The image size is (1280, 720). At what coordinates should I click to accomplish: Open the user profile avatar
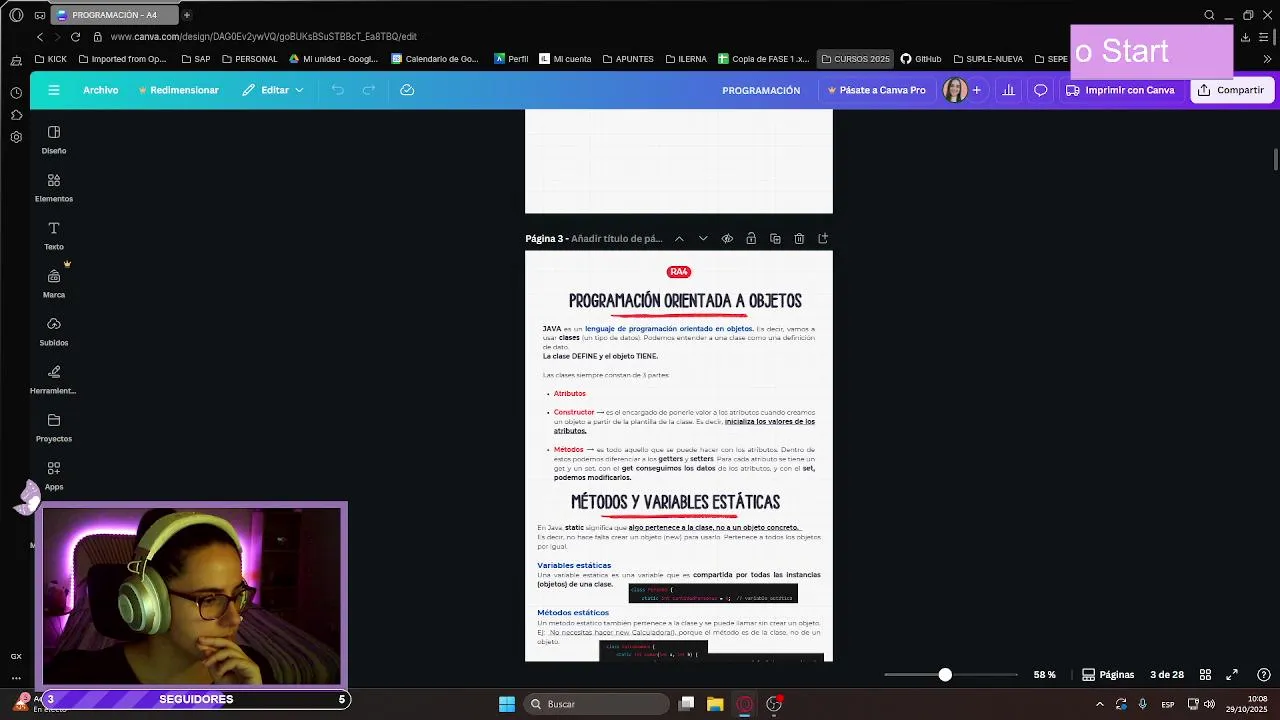[x=954, y=90]
